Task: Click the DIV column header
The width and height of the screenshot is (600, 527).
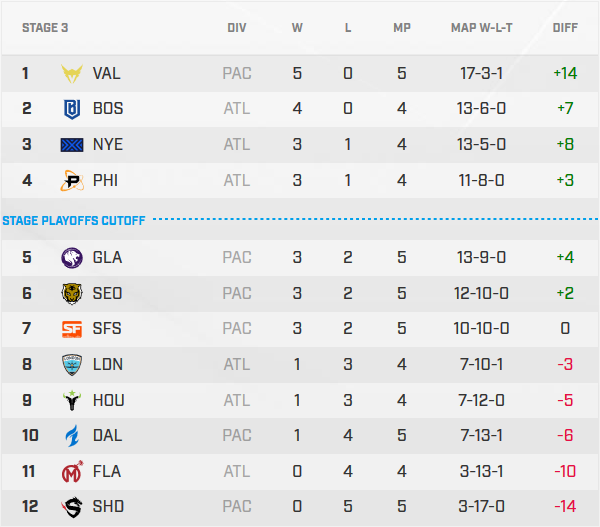Action: (x=237, y=27)
